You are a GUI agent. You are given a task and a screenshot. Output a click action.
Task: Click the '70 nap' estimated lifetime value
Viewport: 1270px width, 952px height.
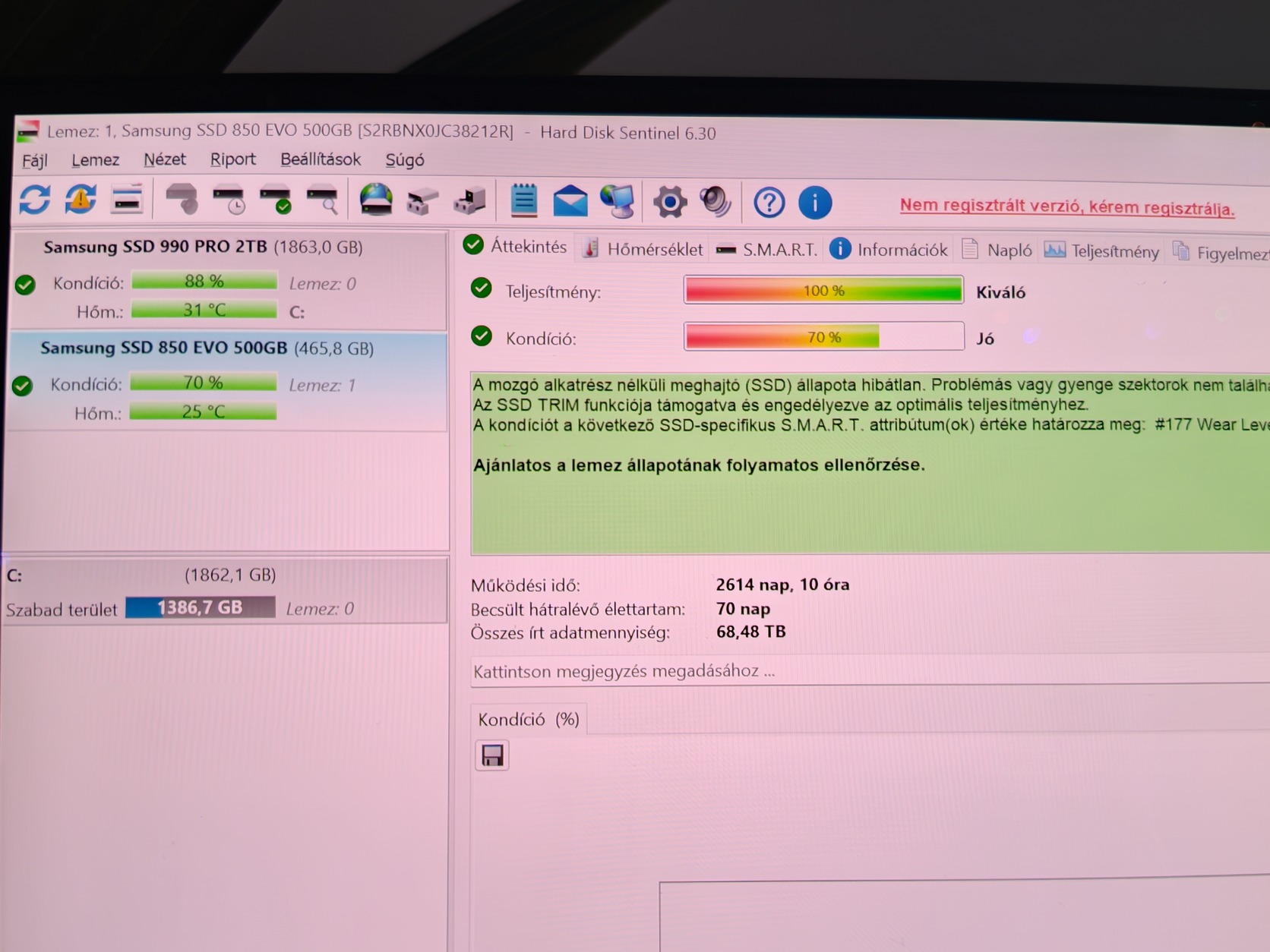click(x=743, y=609)
